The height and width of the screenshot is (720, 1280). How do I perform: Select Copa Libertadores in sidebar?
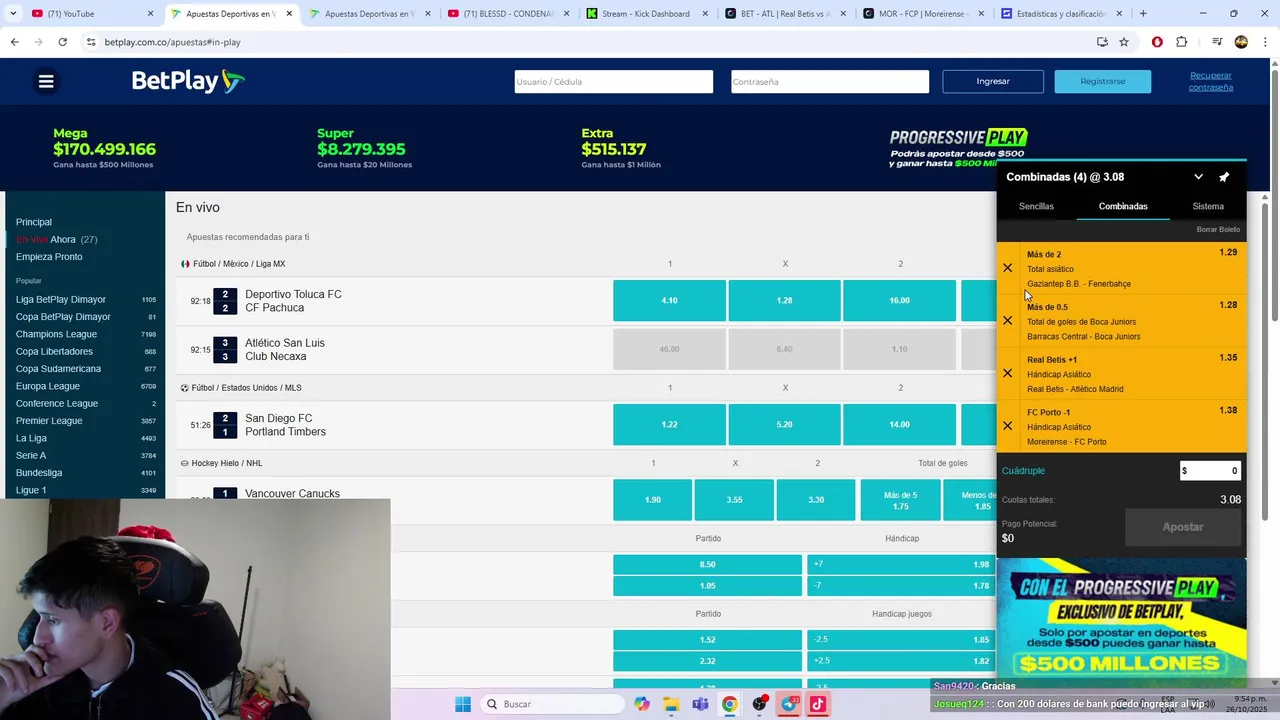(54, 352)
